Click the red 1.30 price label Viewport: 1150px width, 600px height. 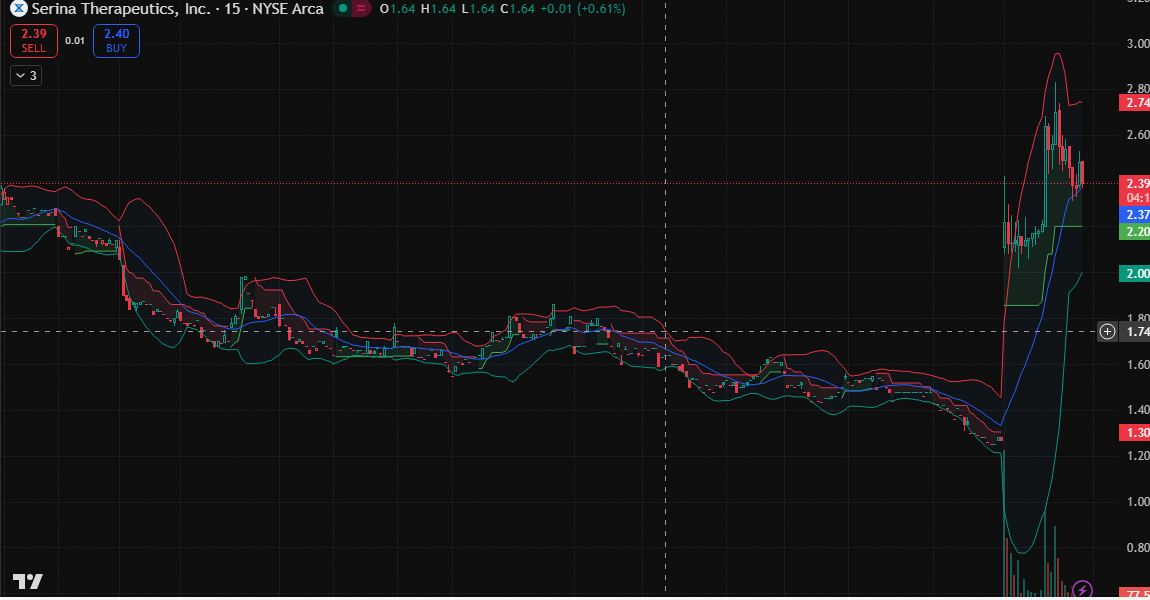[x=1135, y=432]
